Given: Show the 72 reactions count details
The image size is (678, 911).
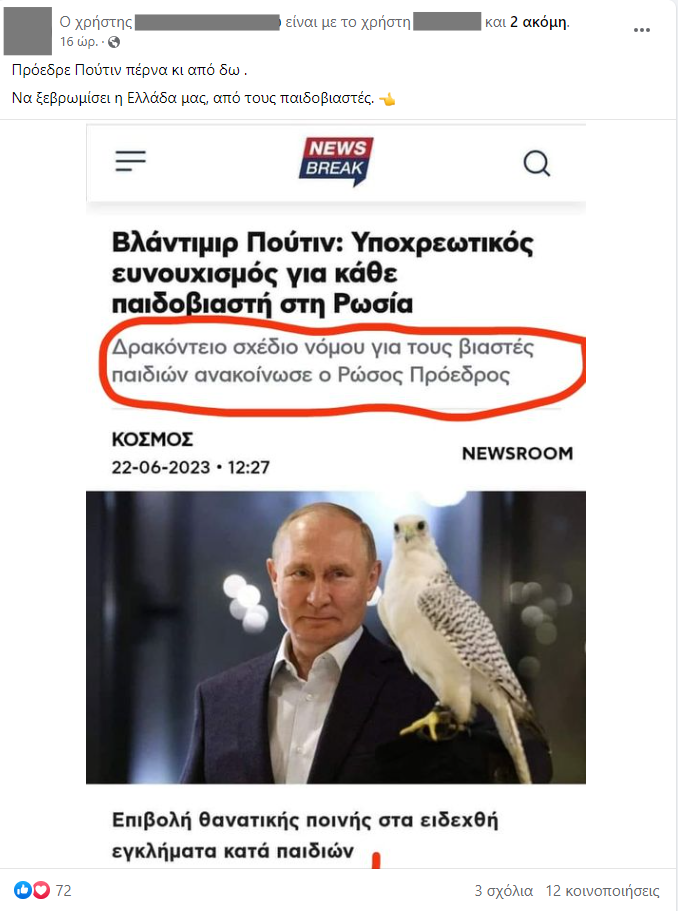Looking at the screenshot, I should click(63, 890).
